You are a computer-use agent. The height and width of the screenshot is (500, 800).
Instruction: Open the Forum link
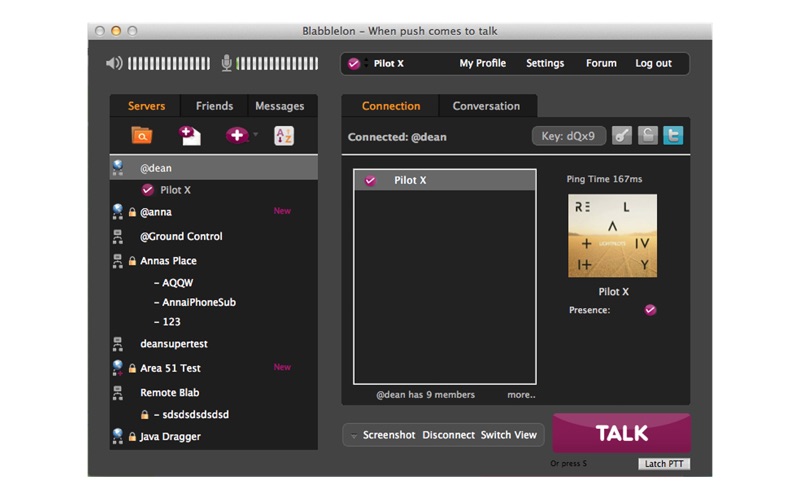[x=601, y=63]
